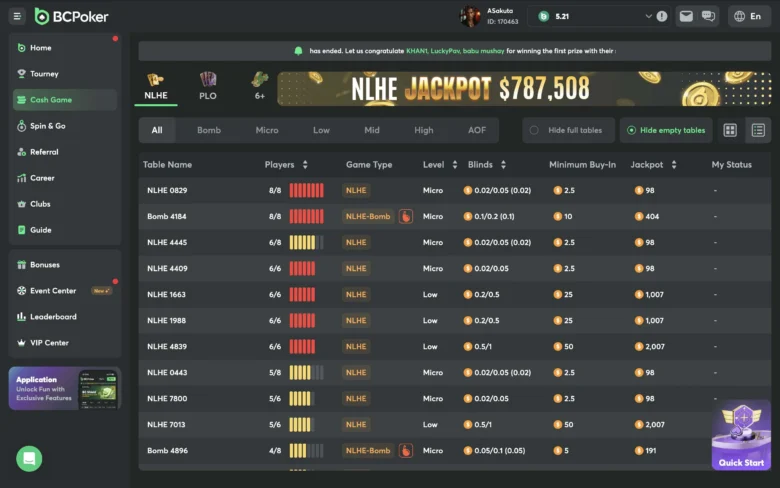Switch to list view layout

point(758,130)
